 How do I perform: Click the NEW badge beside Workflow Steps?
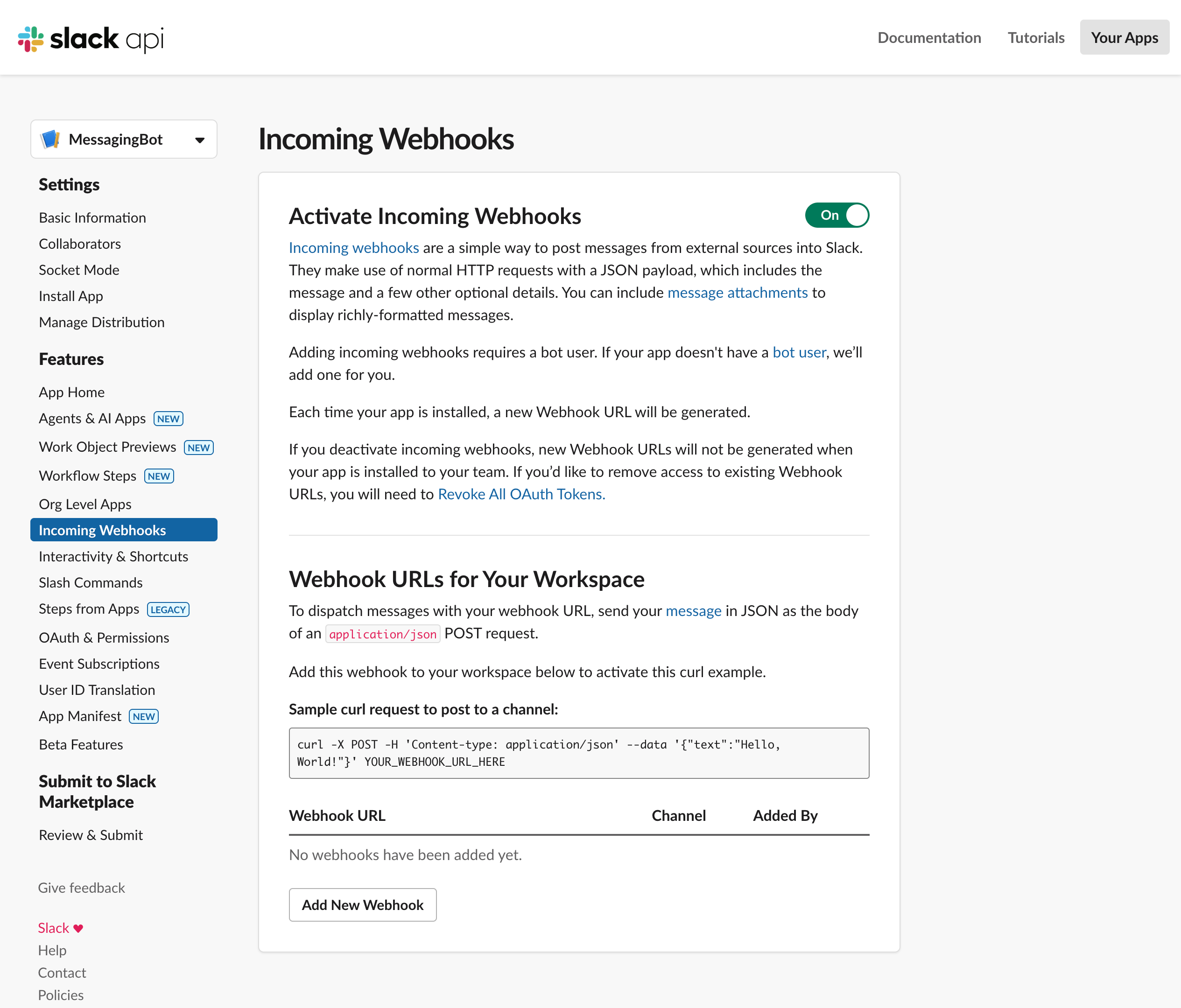(159, 476)
